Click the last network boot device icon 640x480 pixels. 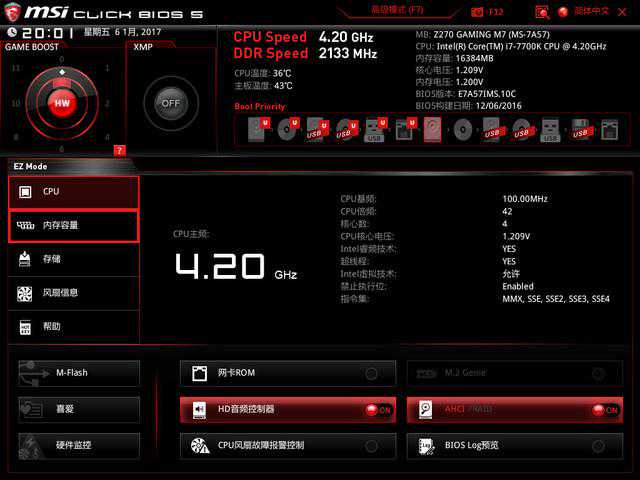pos(609,128)
